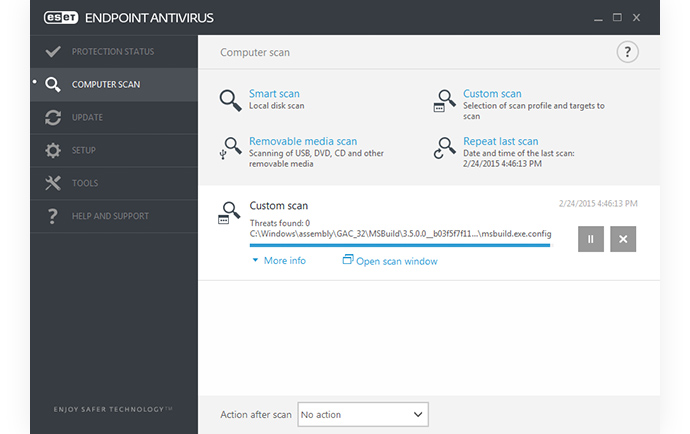This screenshot has height=434, width=690.
Task: Open the Action after scan dropdown
Action: point(363,414)
